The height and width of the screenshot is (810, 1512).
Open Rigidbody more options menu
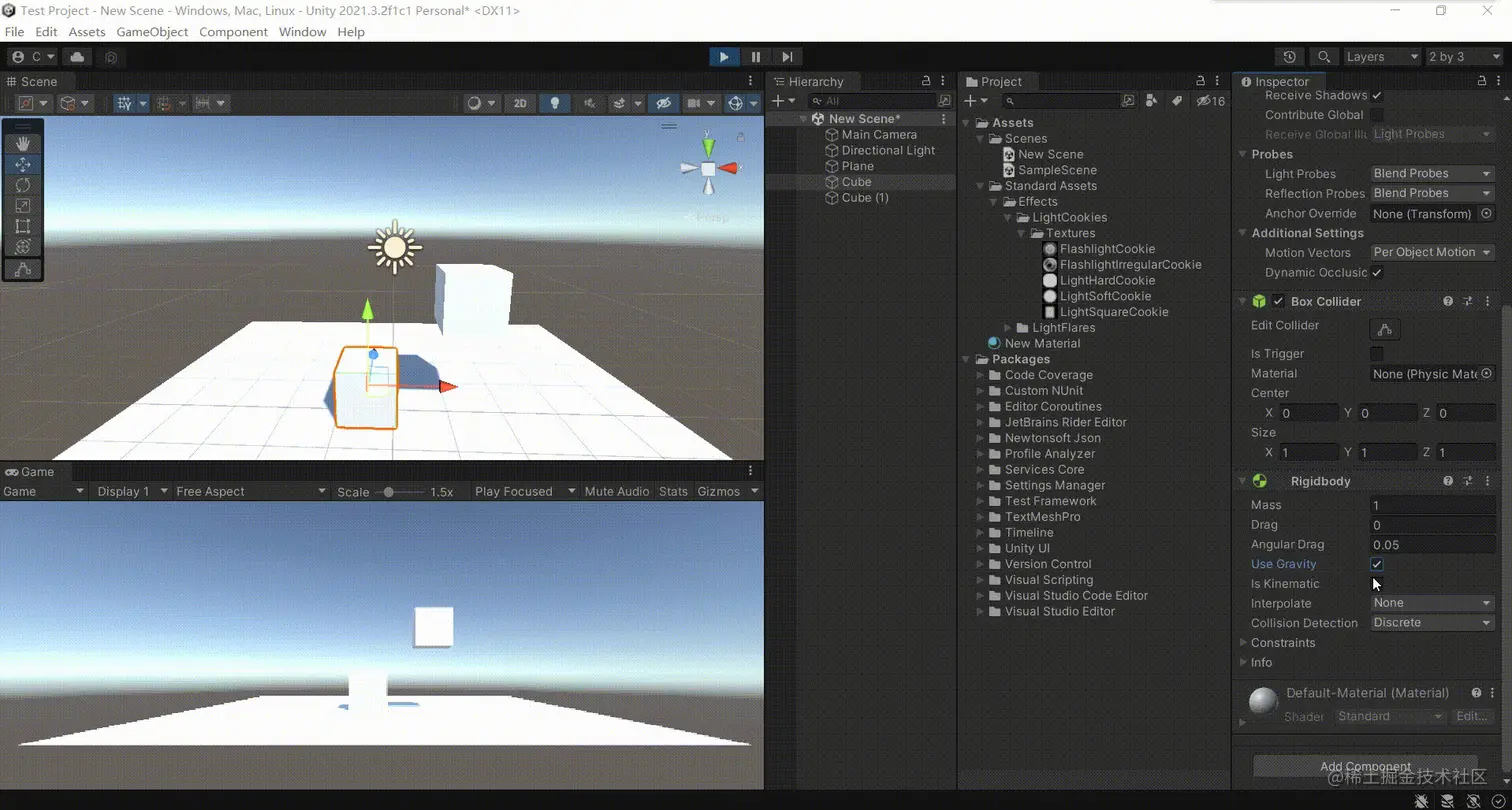pos(1487,481)
